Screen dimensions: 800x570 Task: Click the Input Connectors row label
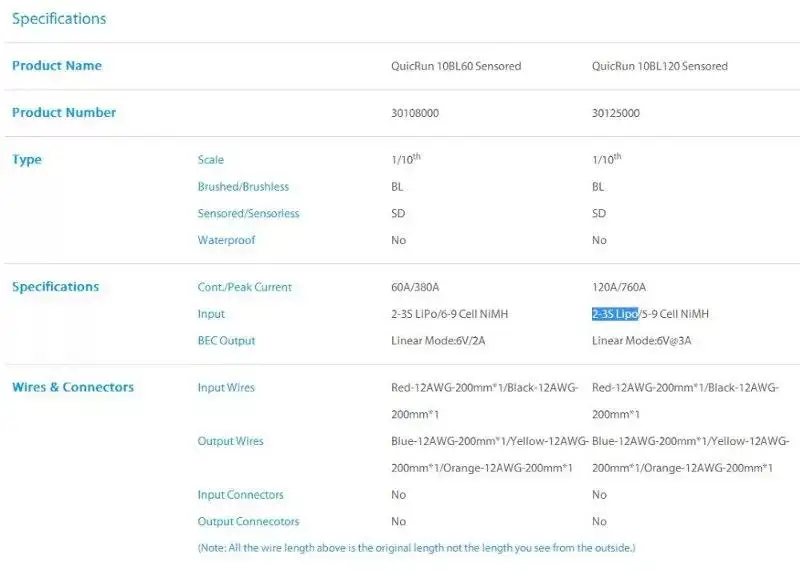(x=240, y=495)
